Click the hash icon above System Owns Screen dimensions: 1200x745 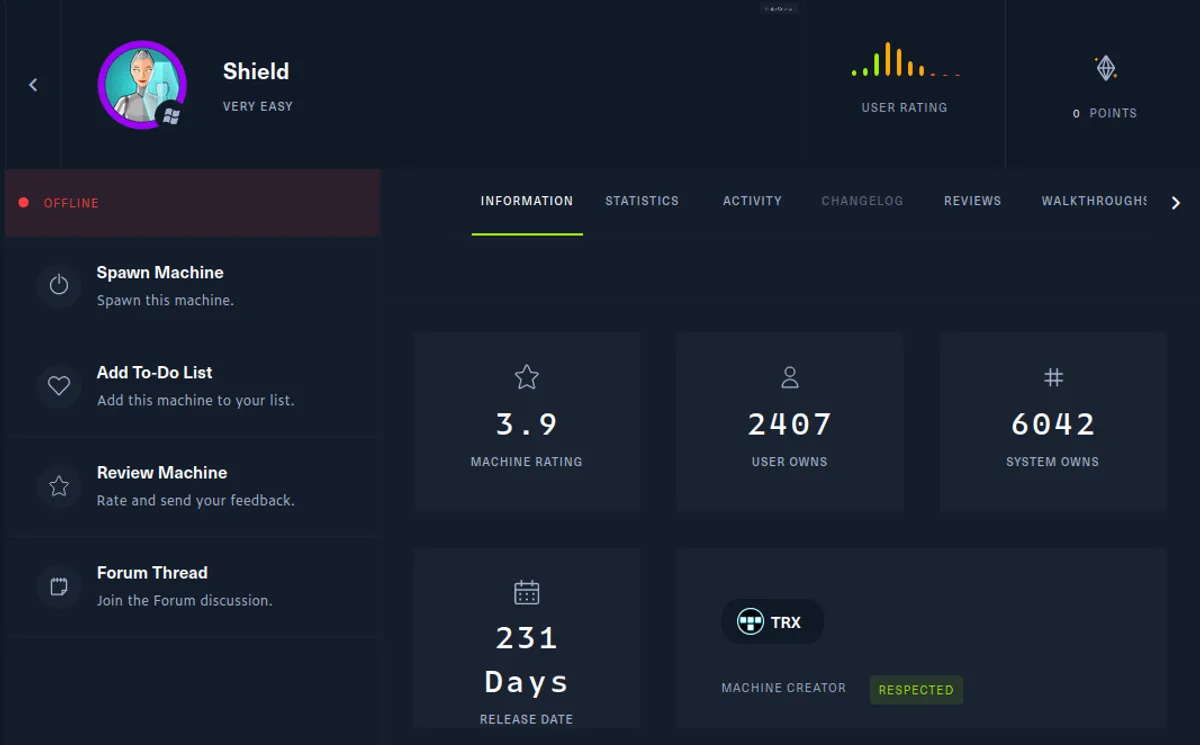[1053, 378]
